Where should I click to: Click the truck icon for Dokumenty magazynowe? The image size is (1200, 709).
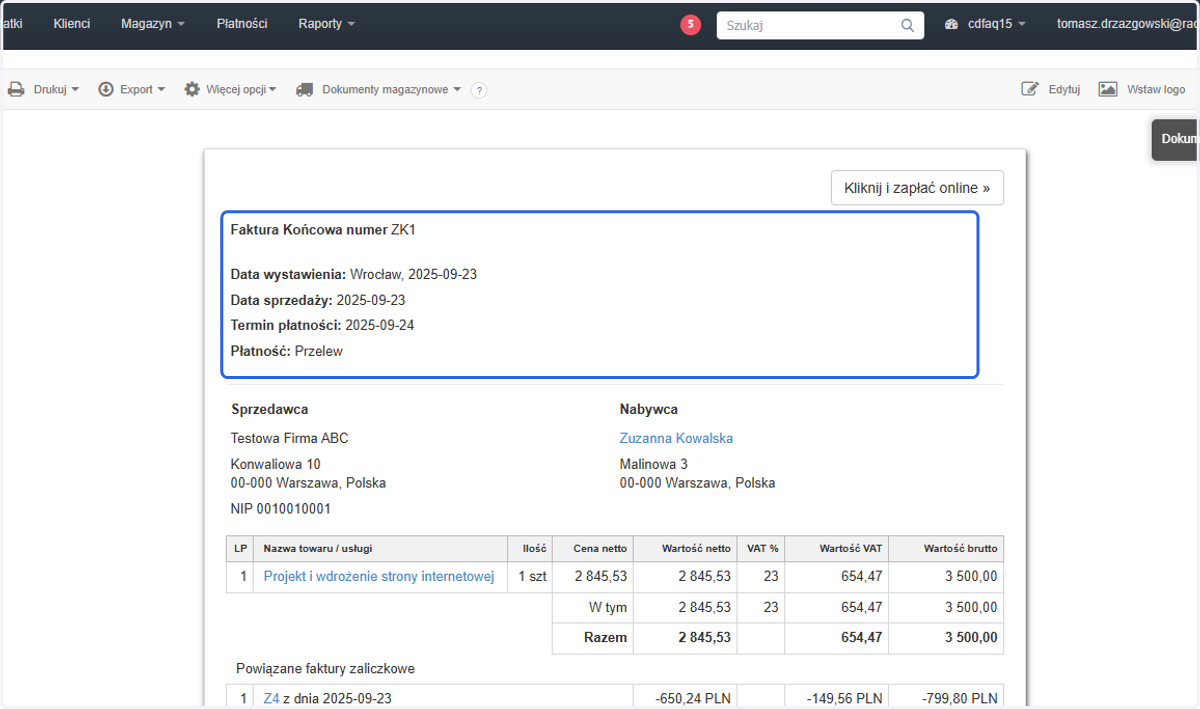[305, 89]
